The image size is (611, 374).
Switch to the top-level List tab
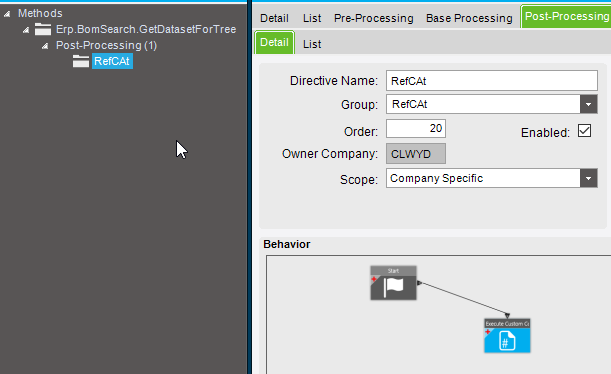point(312,18)
